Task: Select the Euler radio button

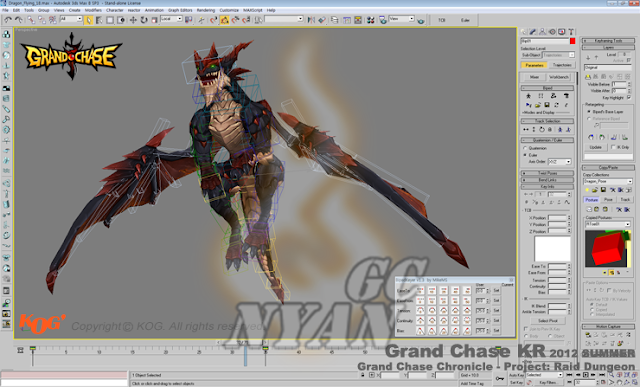Action: pyautogui.click(x=525, y=155)
